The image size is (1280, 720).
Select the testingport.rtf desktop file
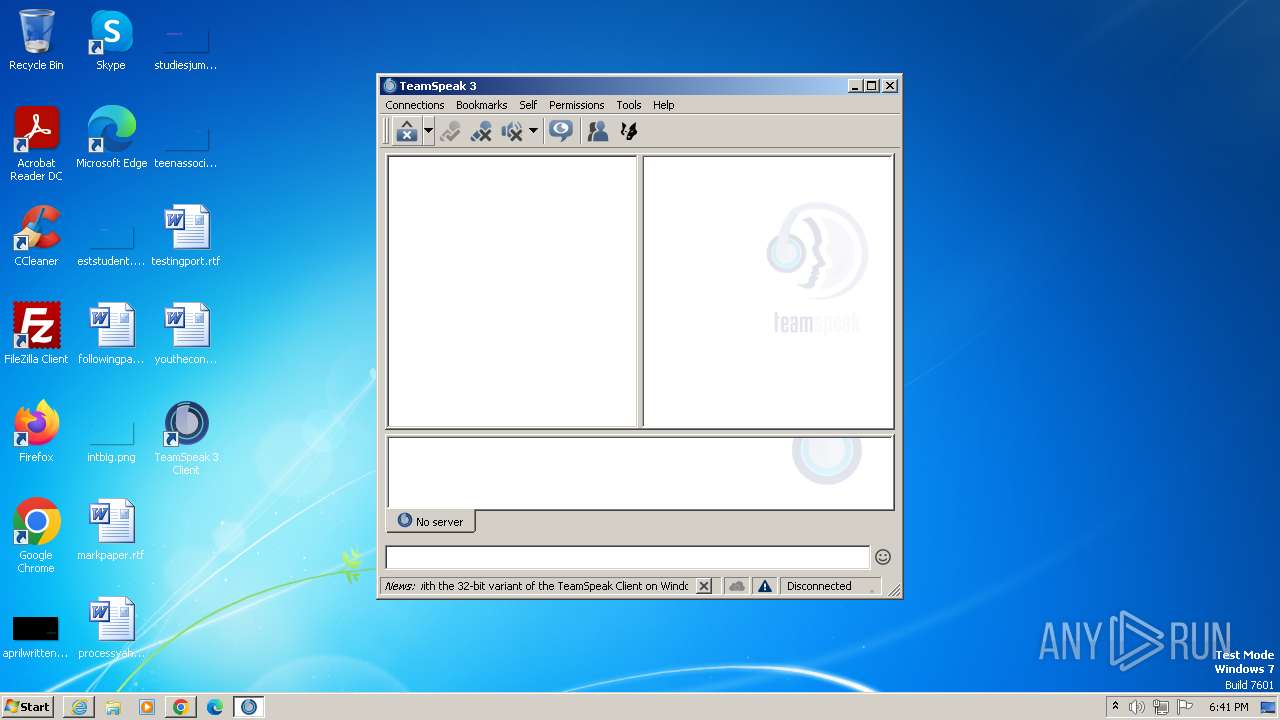click(x=186, y=236)
